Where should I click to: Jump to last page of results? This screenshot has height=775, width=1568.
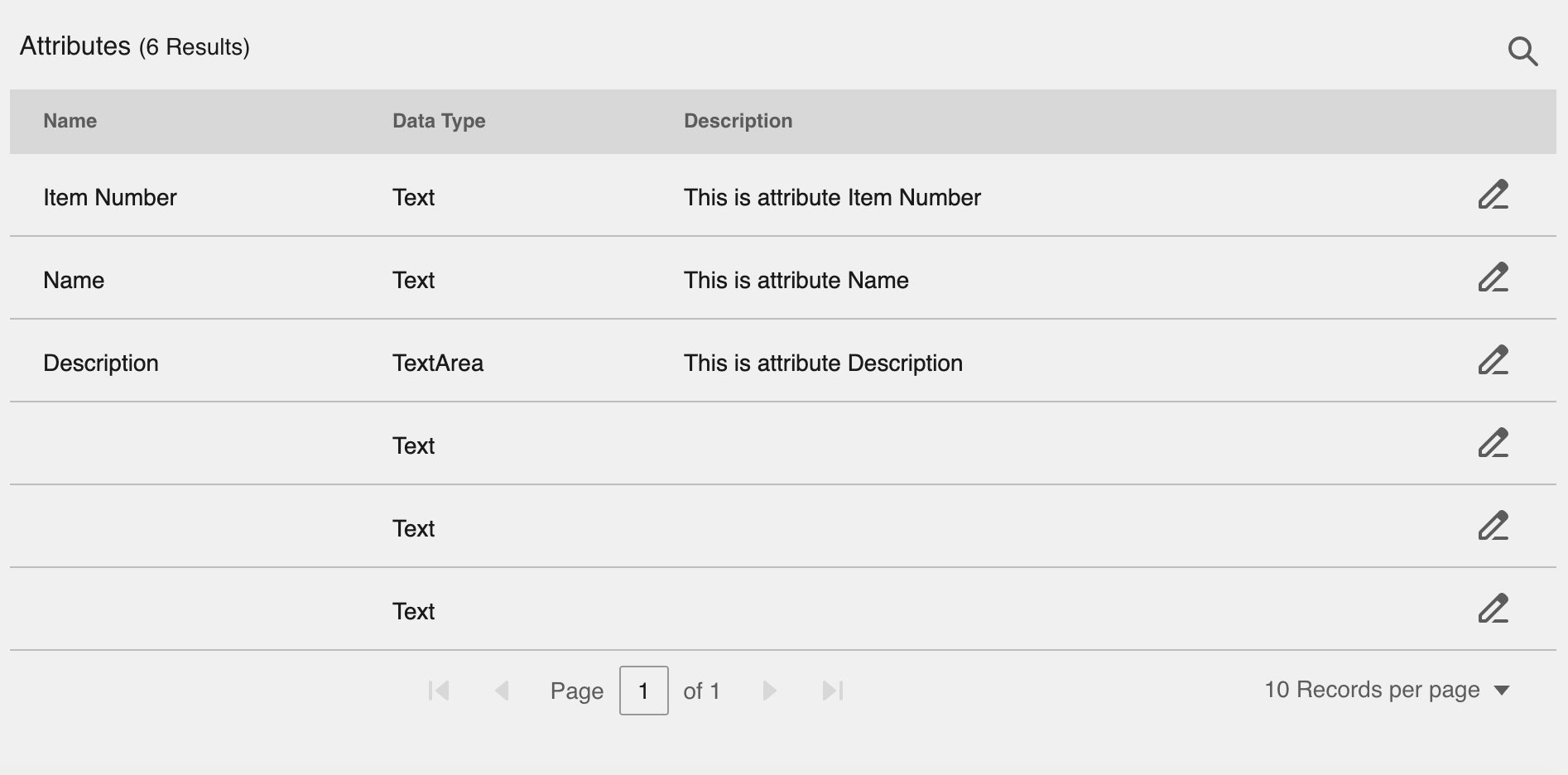pos(833,691)
